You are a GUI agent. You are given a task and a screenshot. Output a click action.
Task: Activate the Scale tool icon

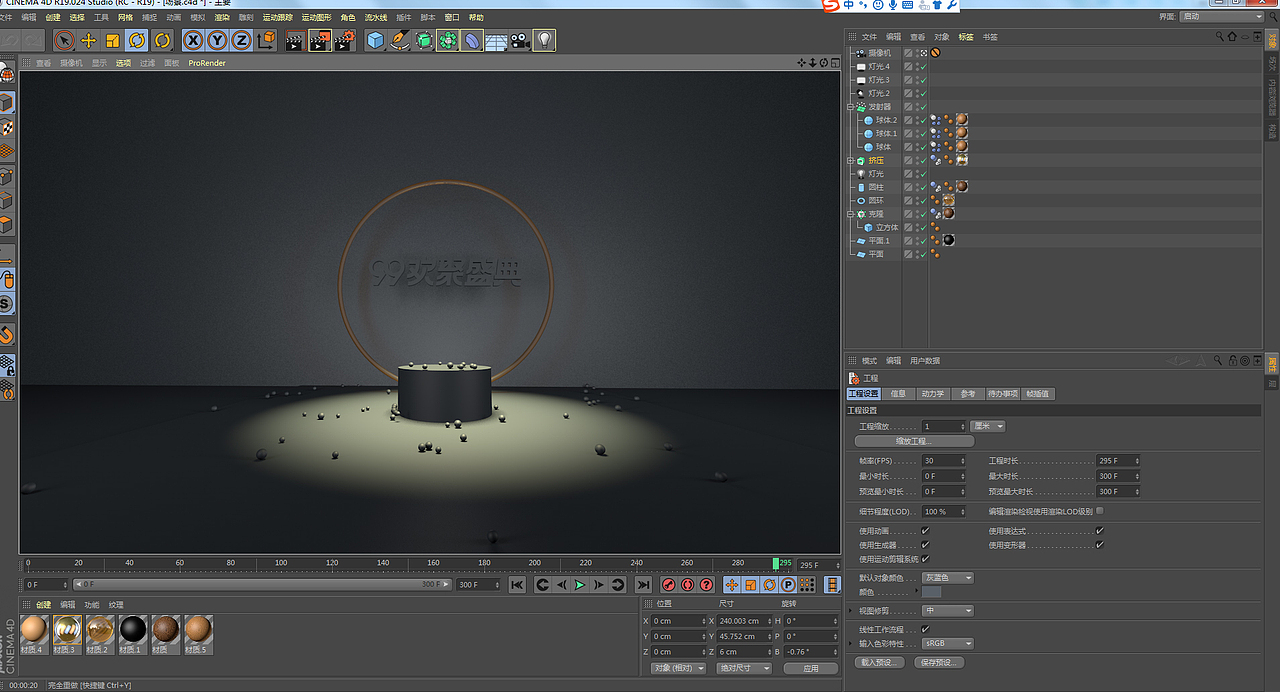113,40
